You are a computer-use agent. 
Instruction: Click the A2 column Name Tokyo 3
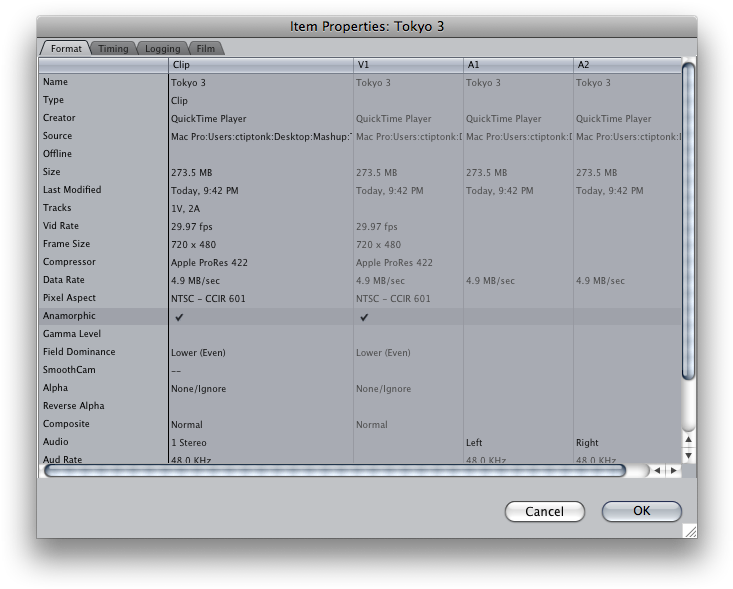[x=593, y=83]
